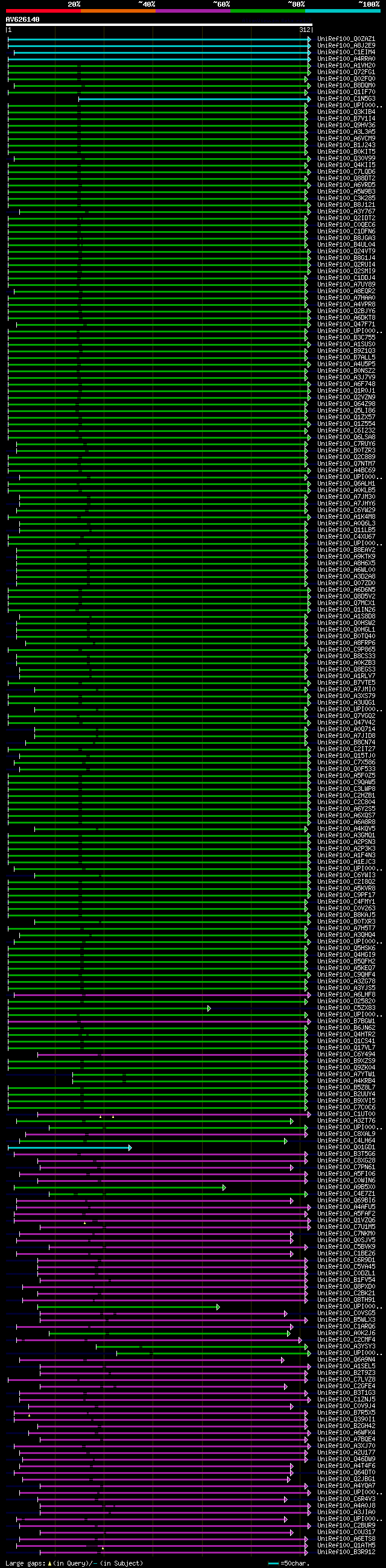Click label UniRef100_Q9HV36
The image size is (386, 1568).
[x=346, y=125]
